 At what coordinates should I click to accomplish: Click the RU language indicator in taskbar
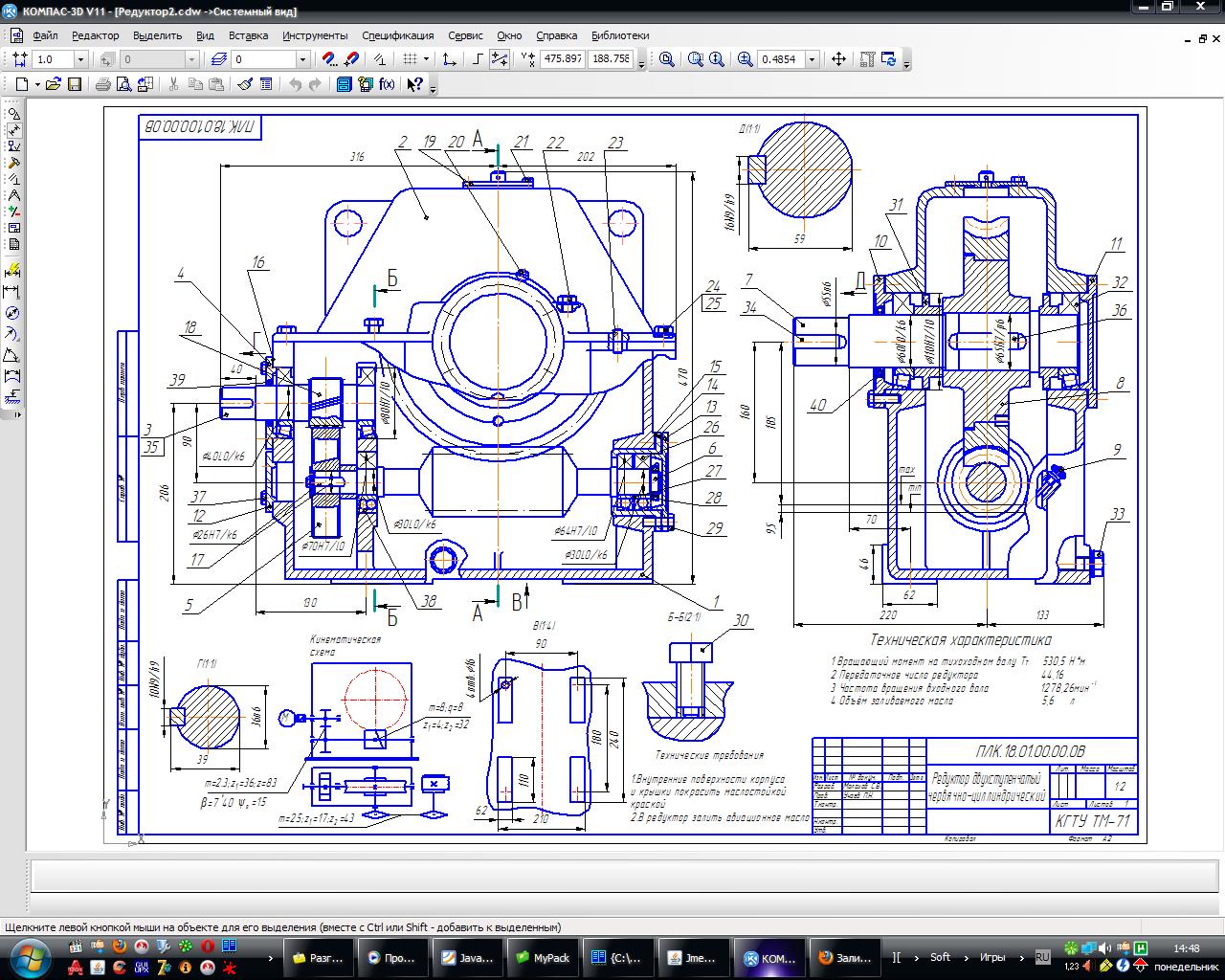(x=1042, y=956)
